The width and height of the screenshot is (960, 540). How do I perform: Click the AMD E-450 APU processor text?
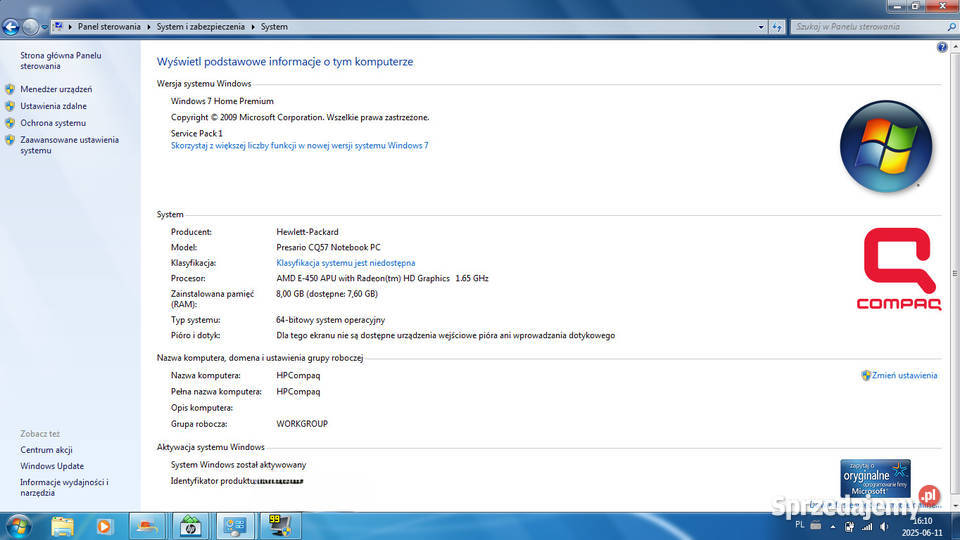[382, 278]
